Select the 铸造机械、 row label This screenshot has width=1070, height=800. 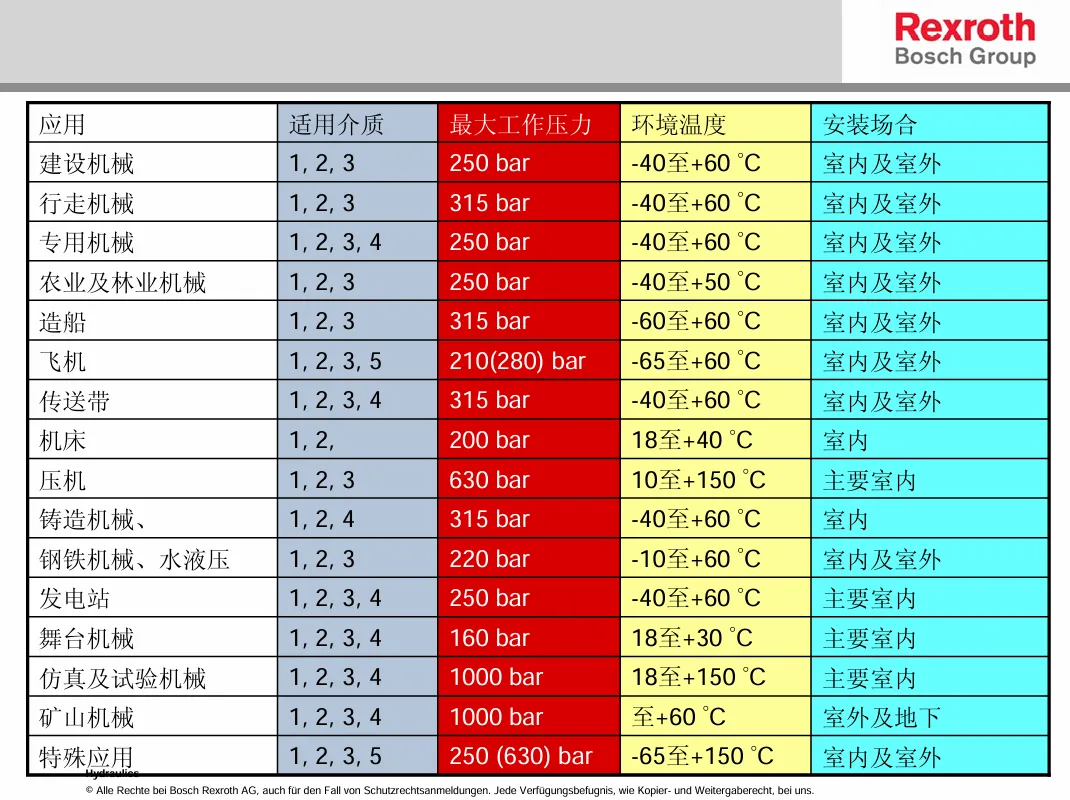pyautogui.click(x=91, y=520)
